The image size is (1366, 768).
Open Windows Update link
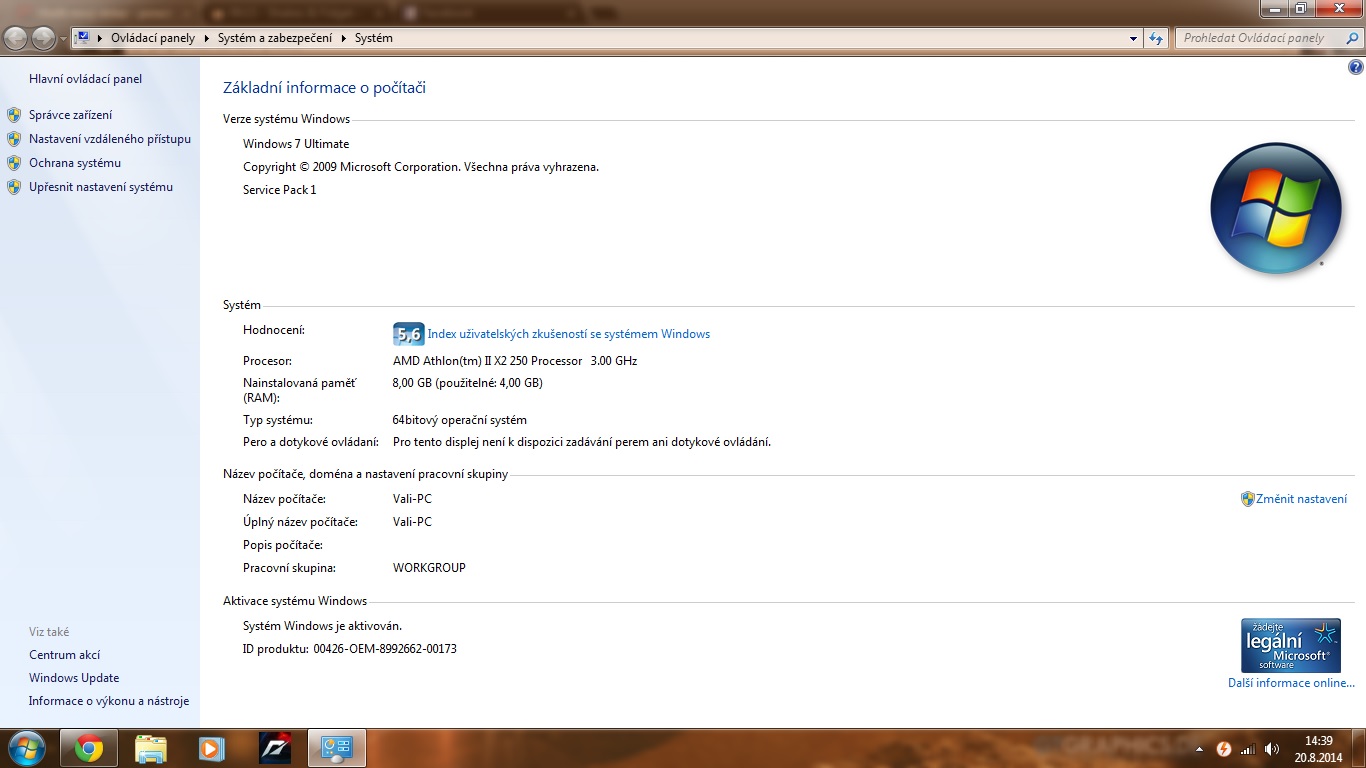[x=74, y=678]
